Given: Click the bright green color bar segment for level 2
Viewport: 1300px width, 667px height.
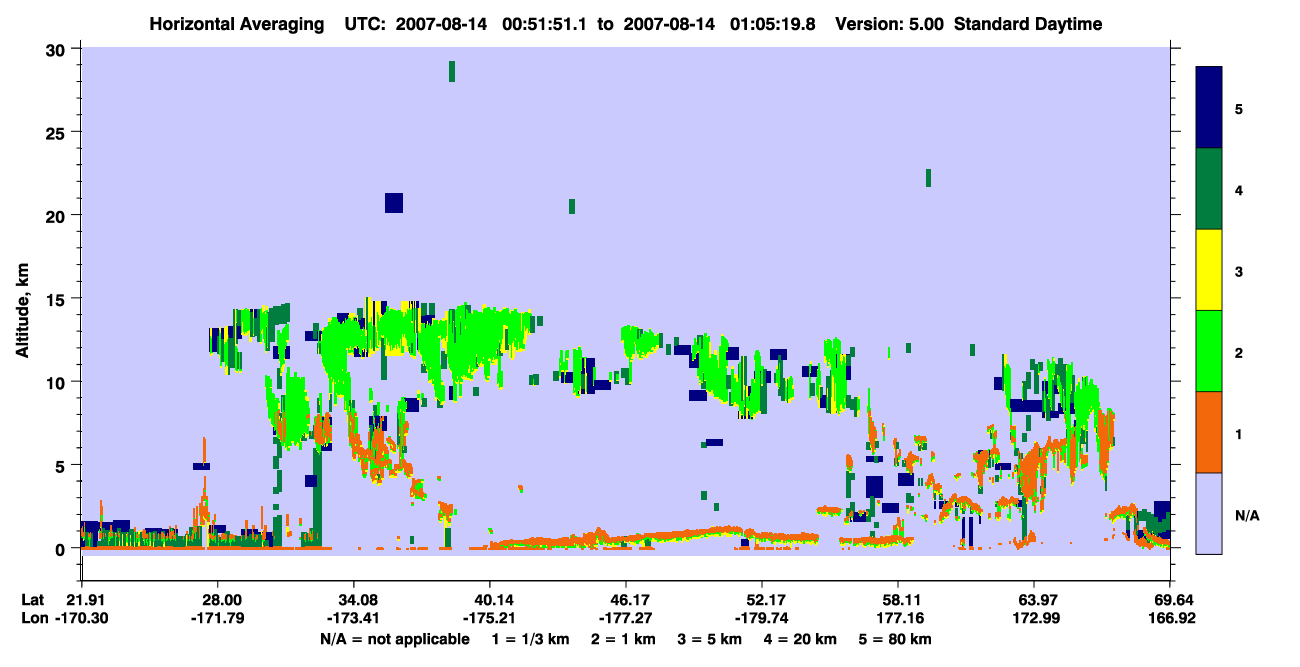Looking at the screenshot, I should (x=1209, y=351).
